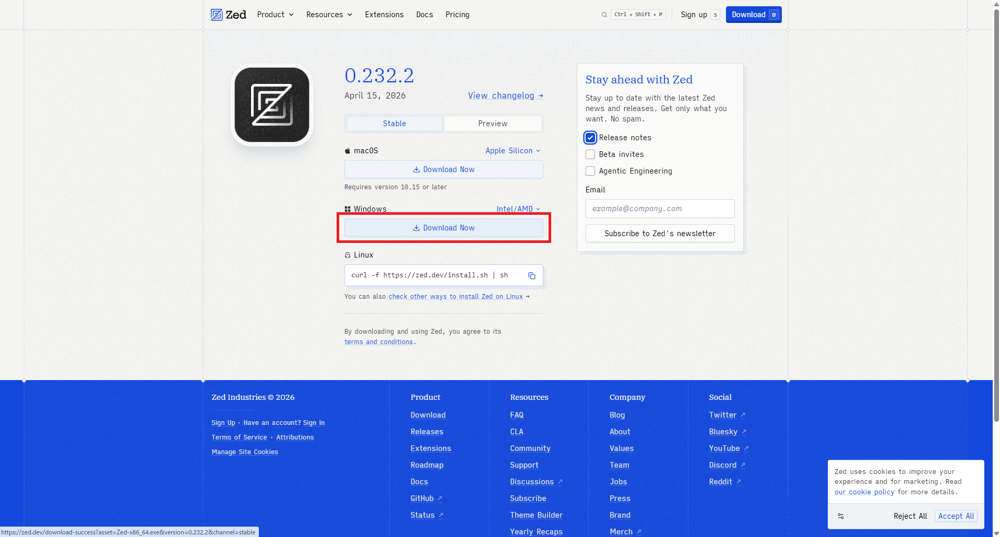
Task: Open the search magnifier icon
Action: click(604, 15)
